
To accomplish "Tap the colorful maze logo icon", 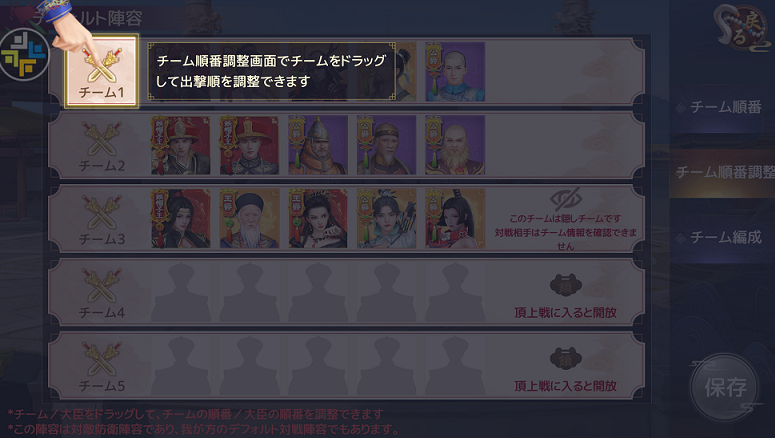I will [x=25, y=55].
